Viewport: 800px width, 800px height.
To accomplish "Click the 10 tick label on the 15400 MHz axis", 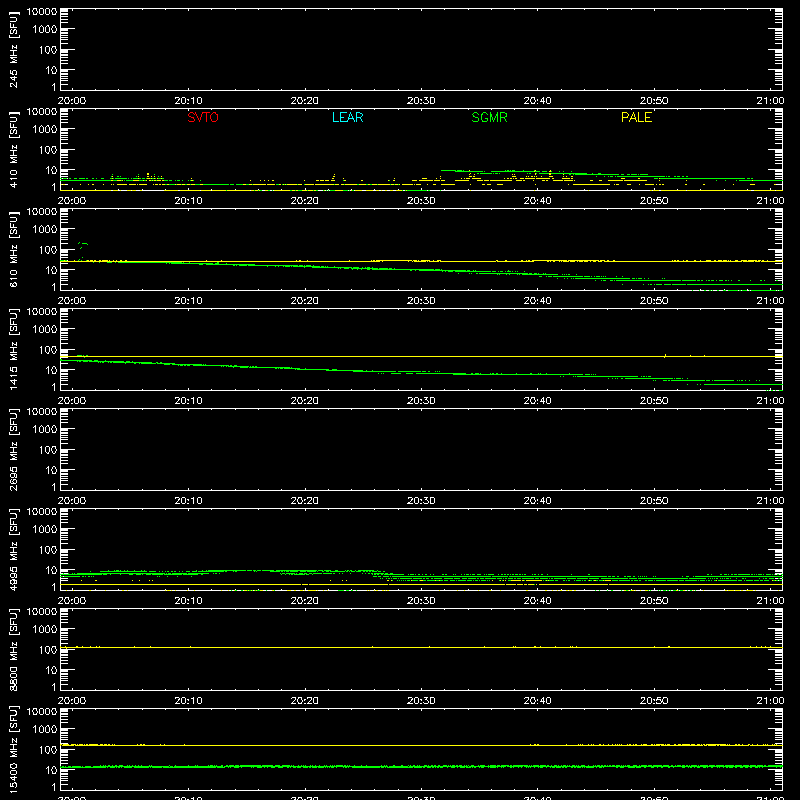I will [51, 770].
